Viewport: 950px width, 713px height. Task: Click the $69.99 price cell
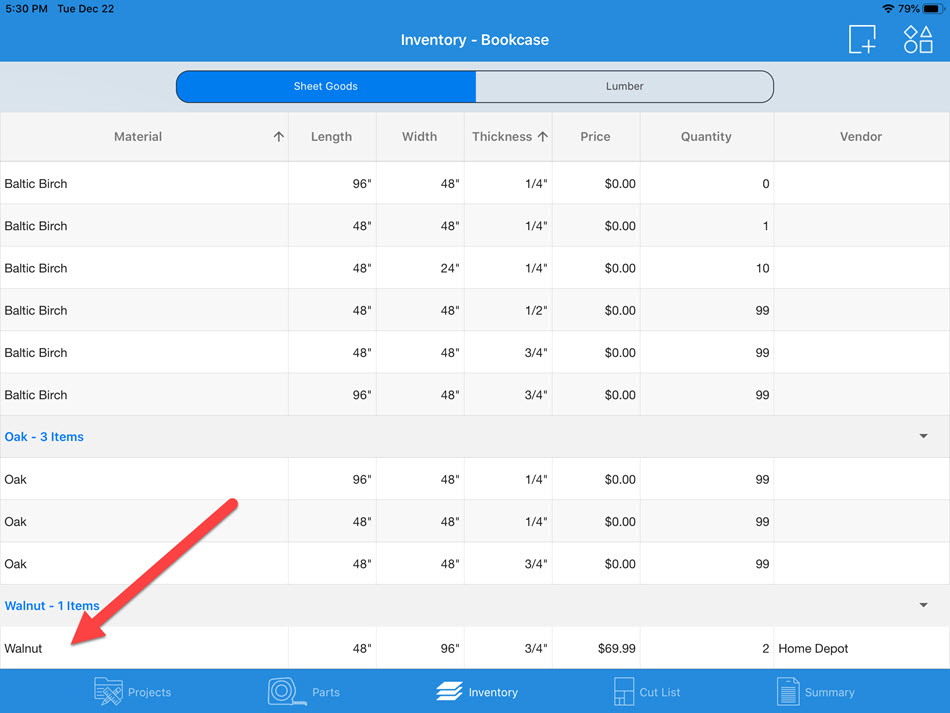click(596, 648)
